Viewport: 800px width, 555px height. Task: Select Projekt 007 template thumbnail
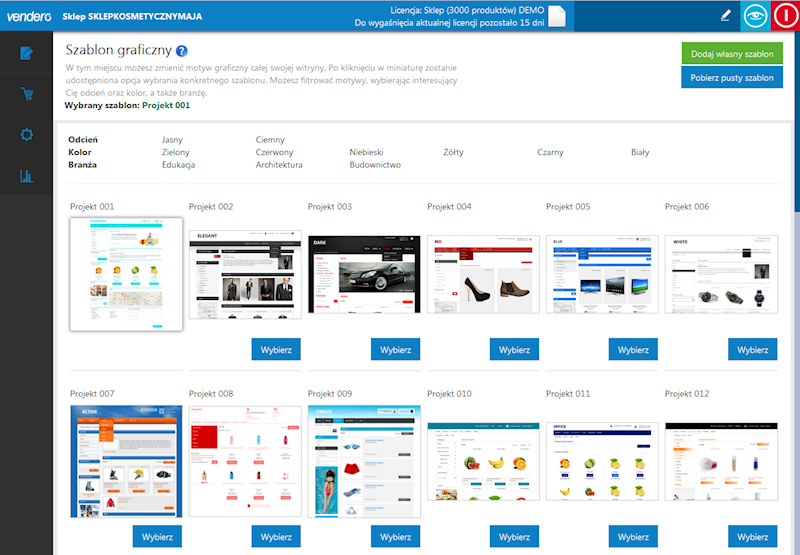(x=126, y=460)
